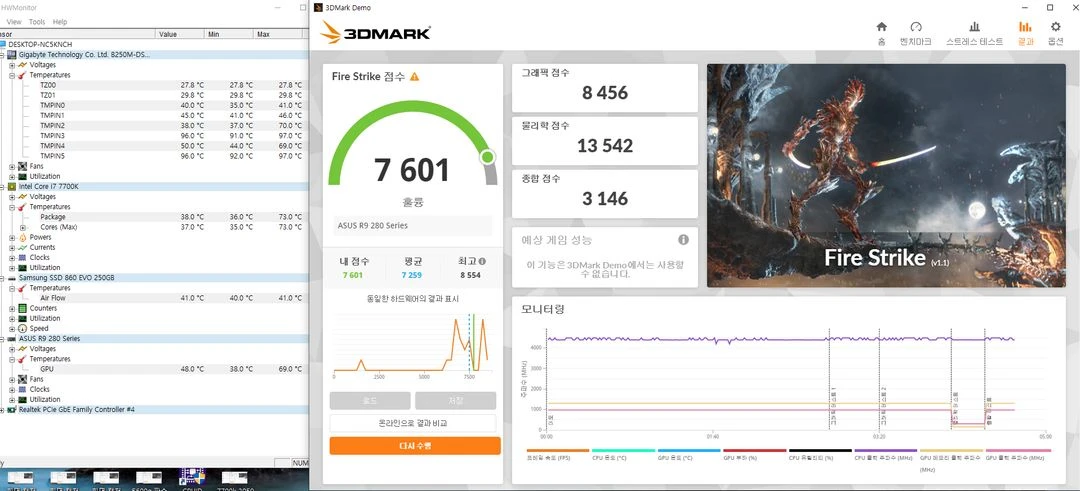1080x491 pixels.
Task: Collapse Temperatures under Gigabyte Technology
Action: (12, 75)
